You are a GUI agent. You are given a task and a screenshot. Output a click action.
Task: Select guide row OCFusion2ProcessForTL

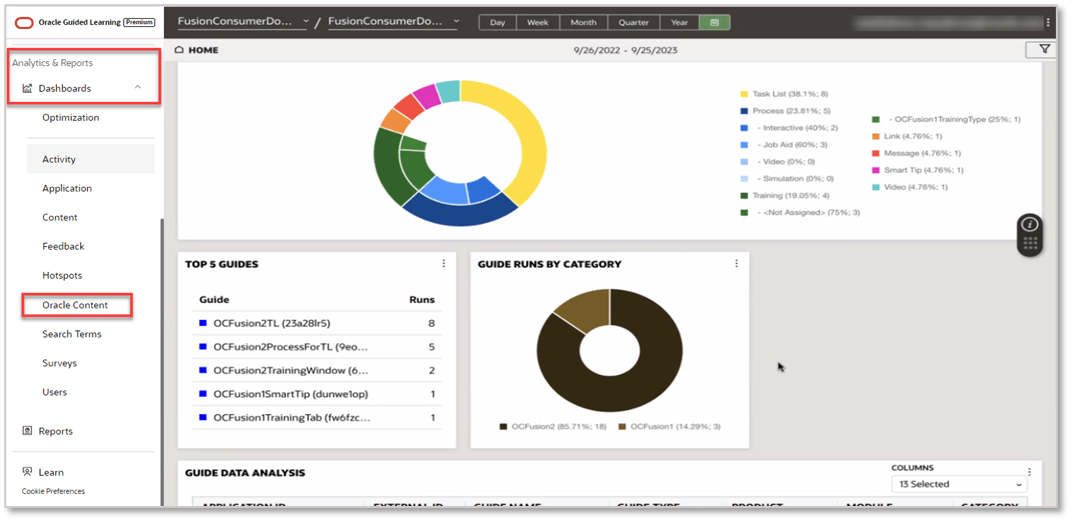[316, 347]
